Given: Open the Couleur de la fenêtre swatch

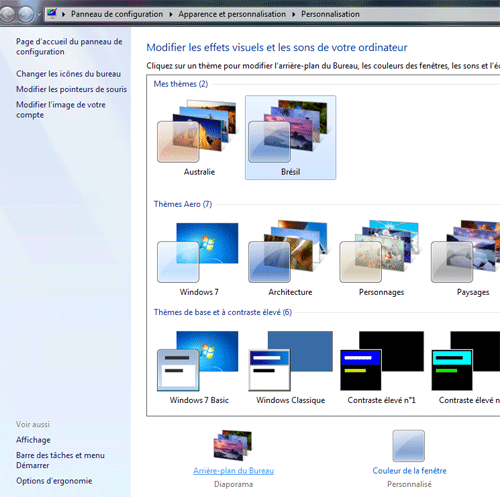Looking at the screenshot, I should 409,446.
